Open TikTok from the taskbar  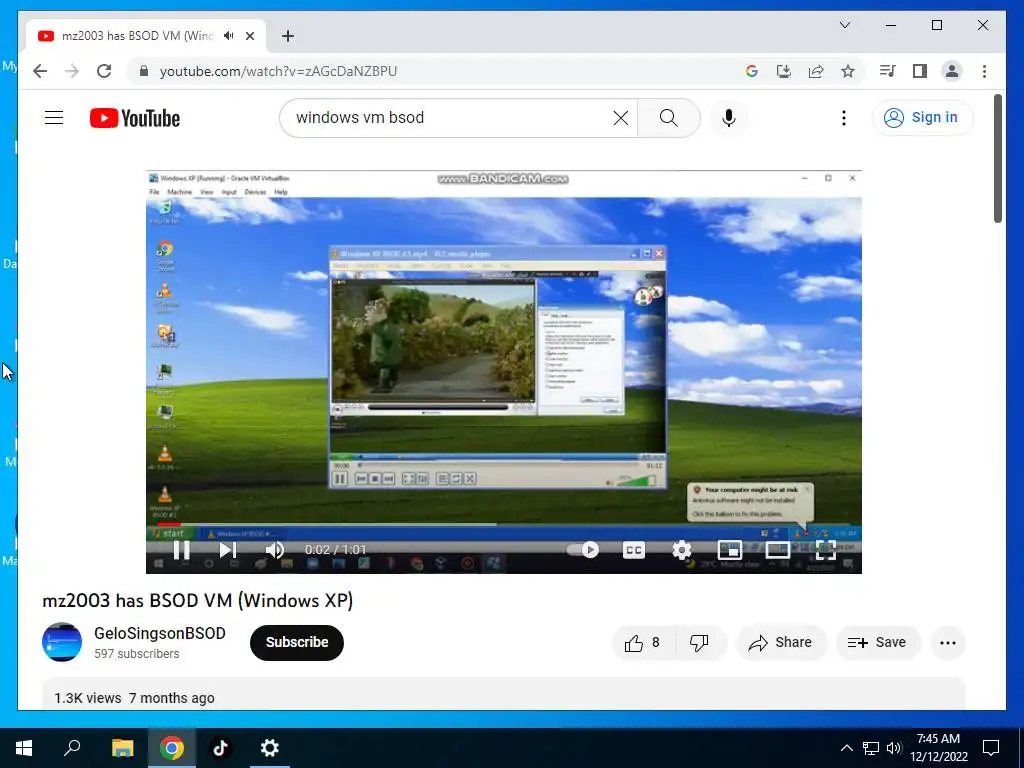click(220, 748)
